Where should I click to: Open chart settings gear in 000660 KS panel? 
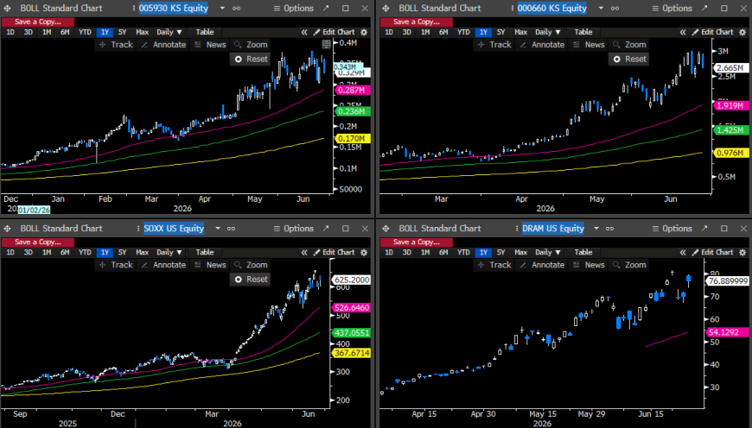743,32
